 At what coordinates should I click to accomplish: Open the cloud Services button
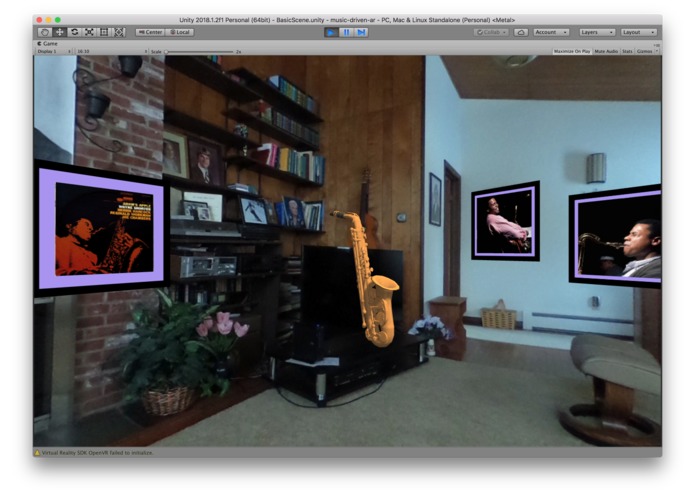pyautogui.click(x=521, y=32)
